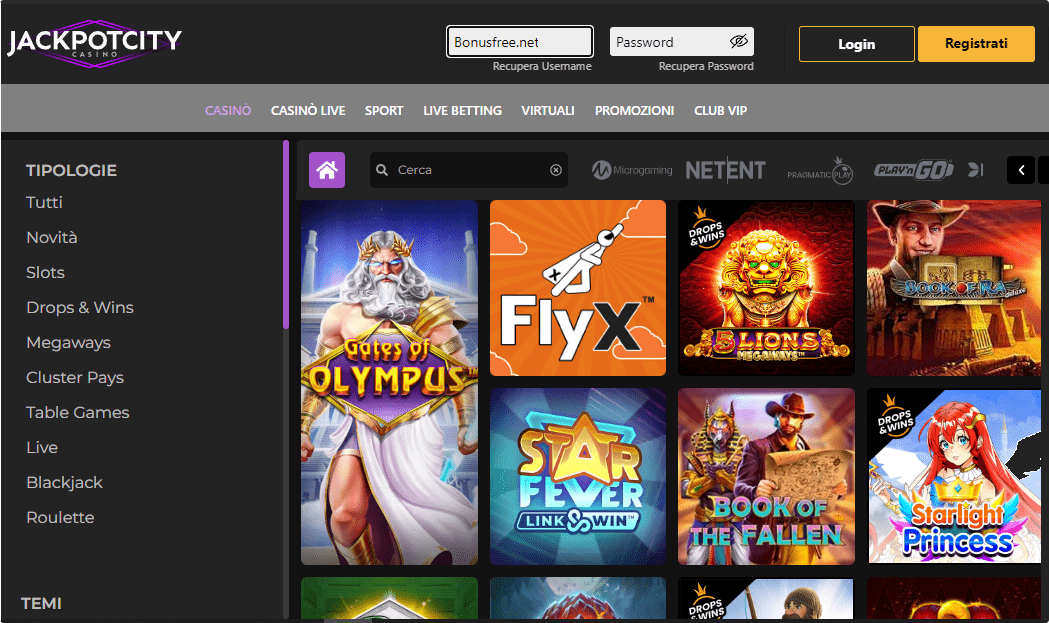Open the Club VIP page
The height and width of the screenshot is (623, 1049).
[x=721, y=110]
